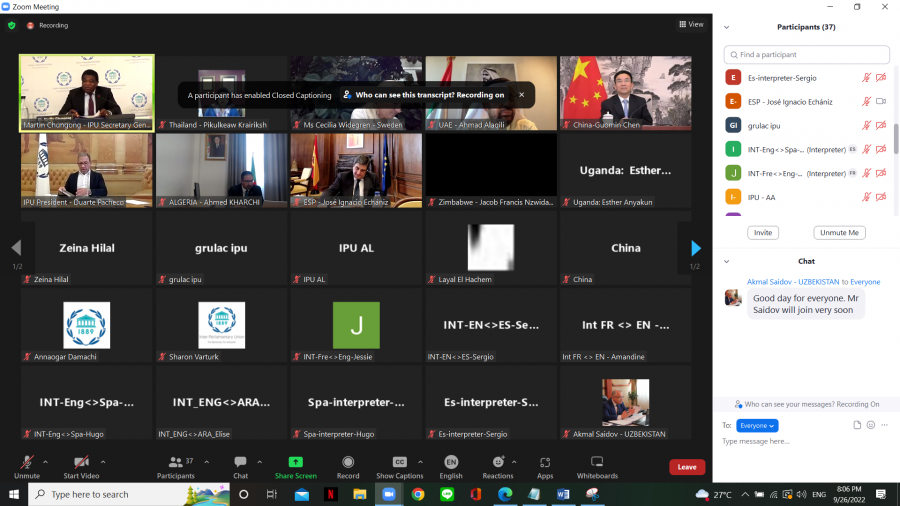Click the attach file icon in chat
Viewport: 900px width, 506px height.
pyautogui.click(x=857, y=425)
